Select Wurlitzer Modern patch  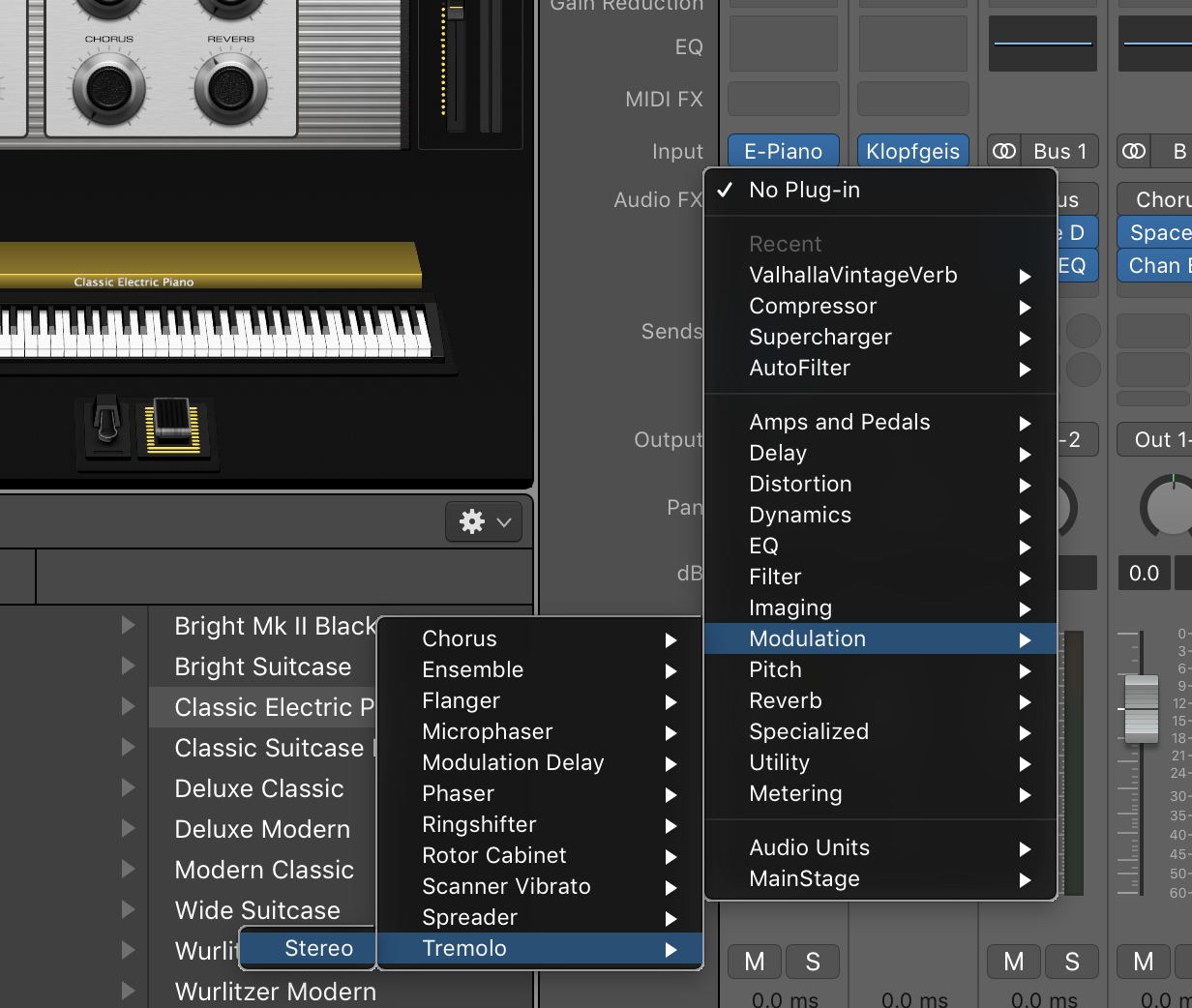276,992
